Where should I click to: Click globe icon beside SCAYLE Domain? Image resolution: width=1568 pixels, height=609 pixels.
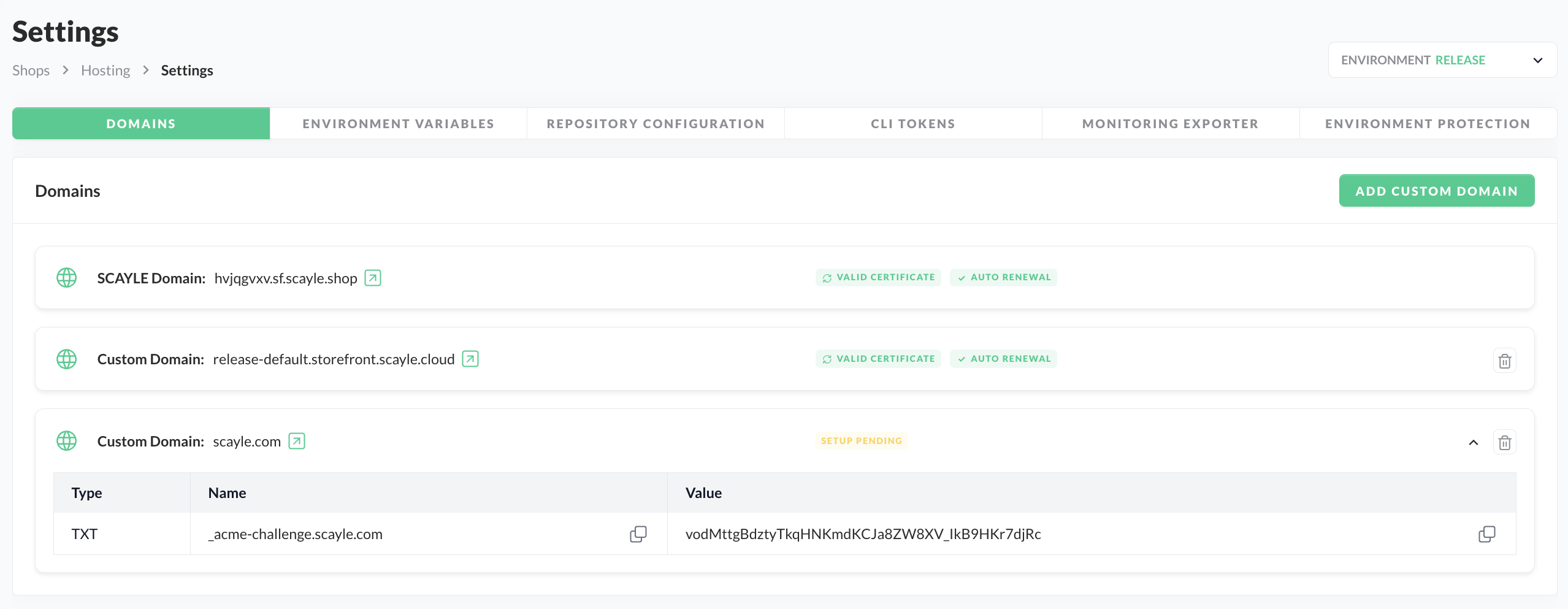click(x=67, y=278)
